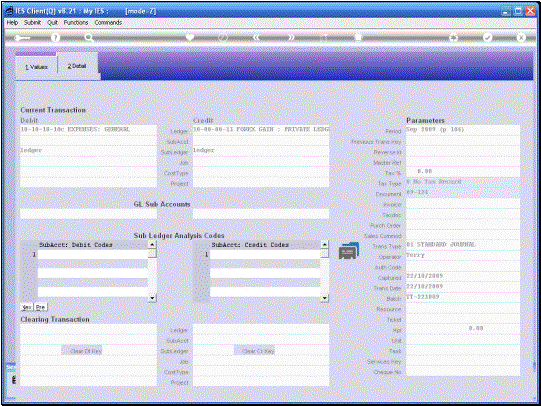Click the magnifying glass search icon
Screen dimensions: 541x406
[x=89, y=38]
